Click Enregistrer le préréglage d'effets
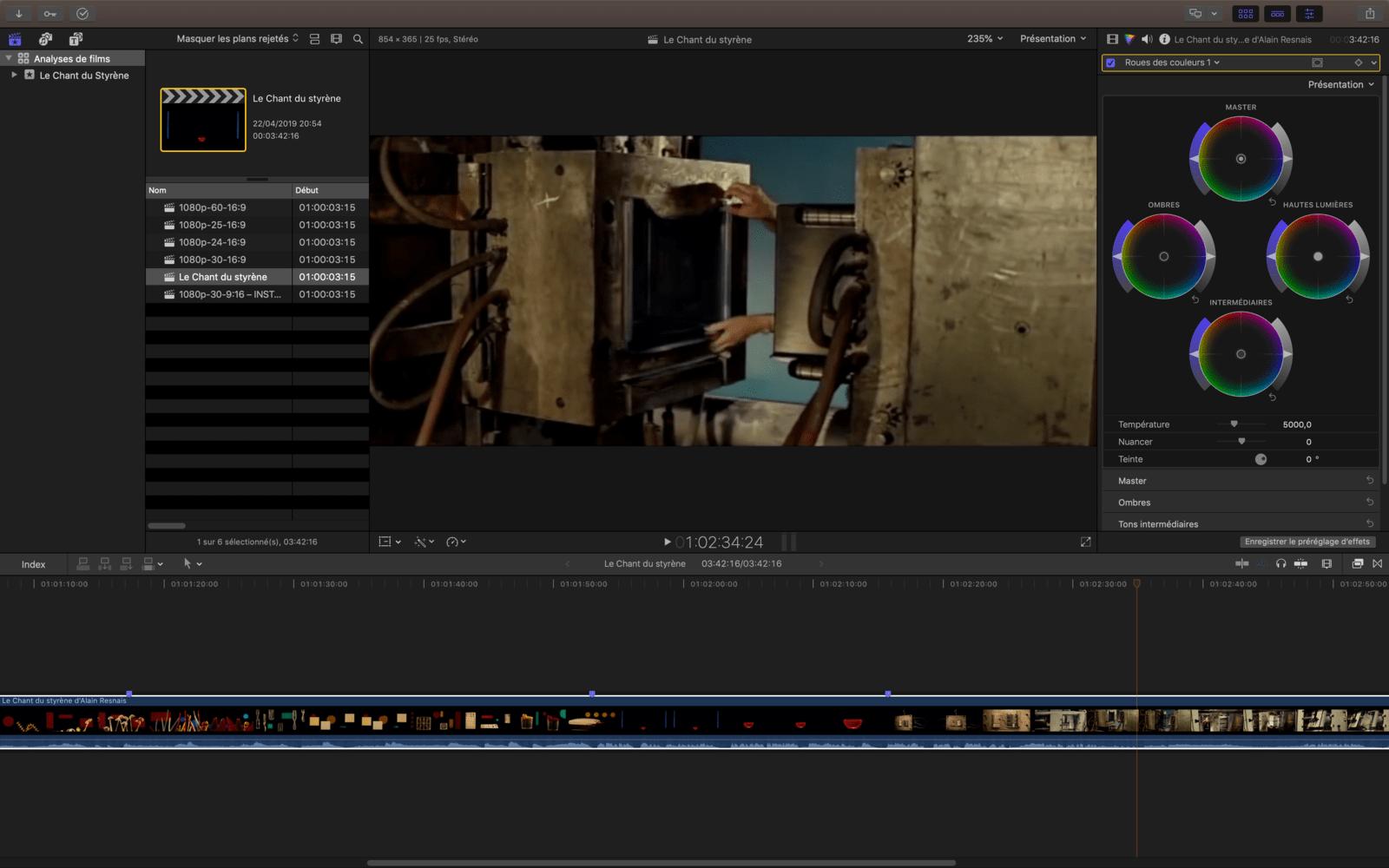1389x868 pixels. 1307,541
